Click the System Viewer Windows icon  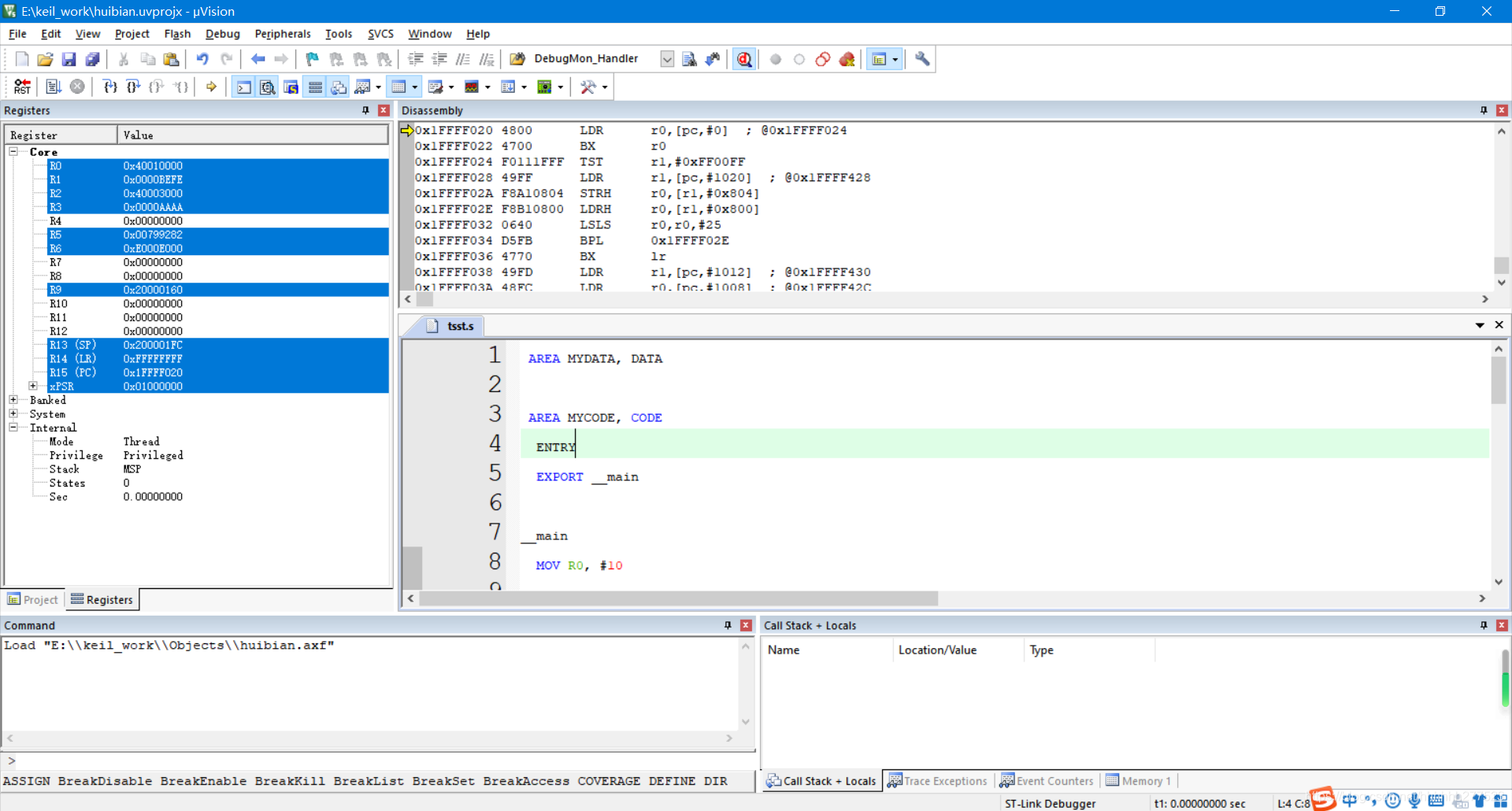click(544, 87)
